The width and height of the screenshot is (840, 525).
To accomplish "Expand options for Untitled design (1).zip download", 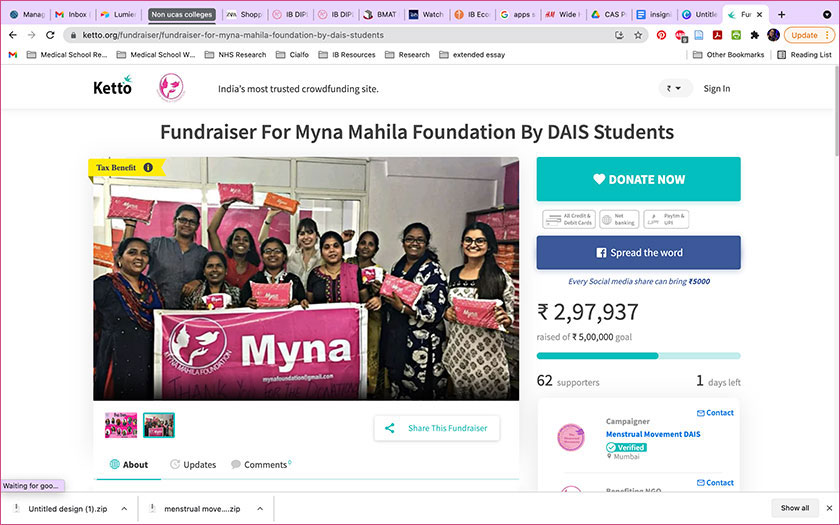I will click(124, 509).
